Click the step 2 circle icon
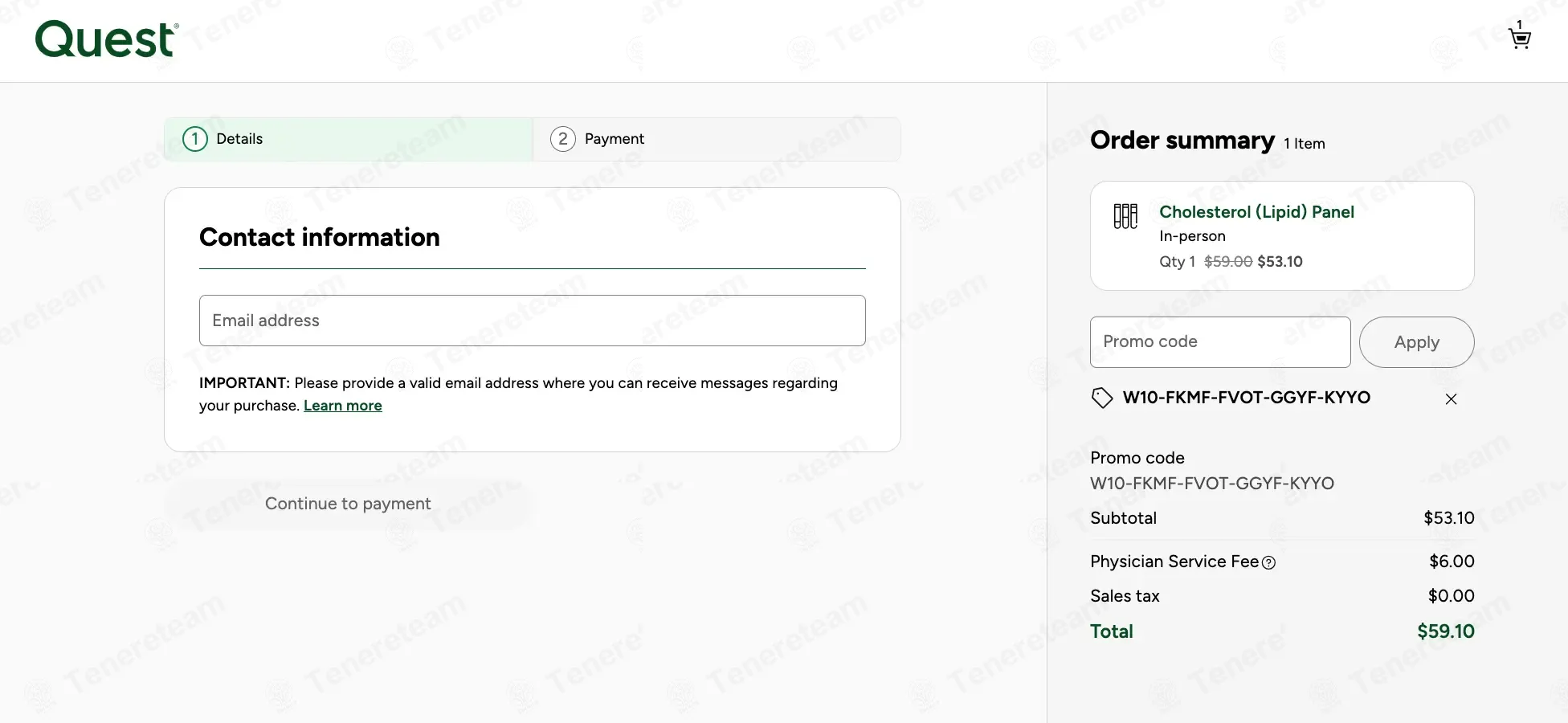The width and height of the screenshot is (1568, 723). coord(563,139)
